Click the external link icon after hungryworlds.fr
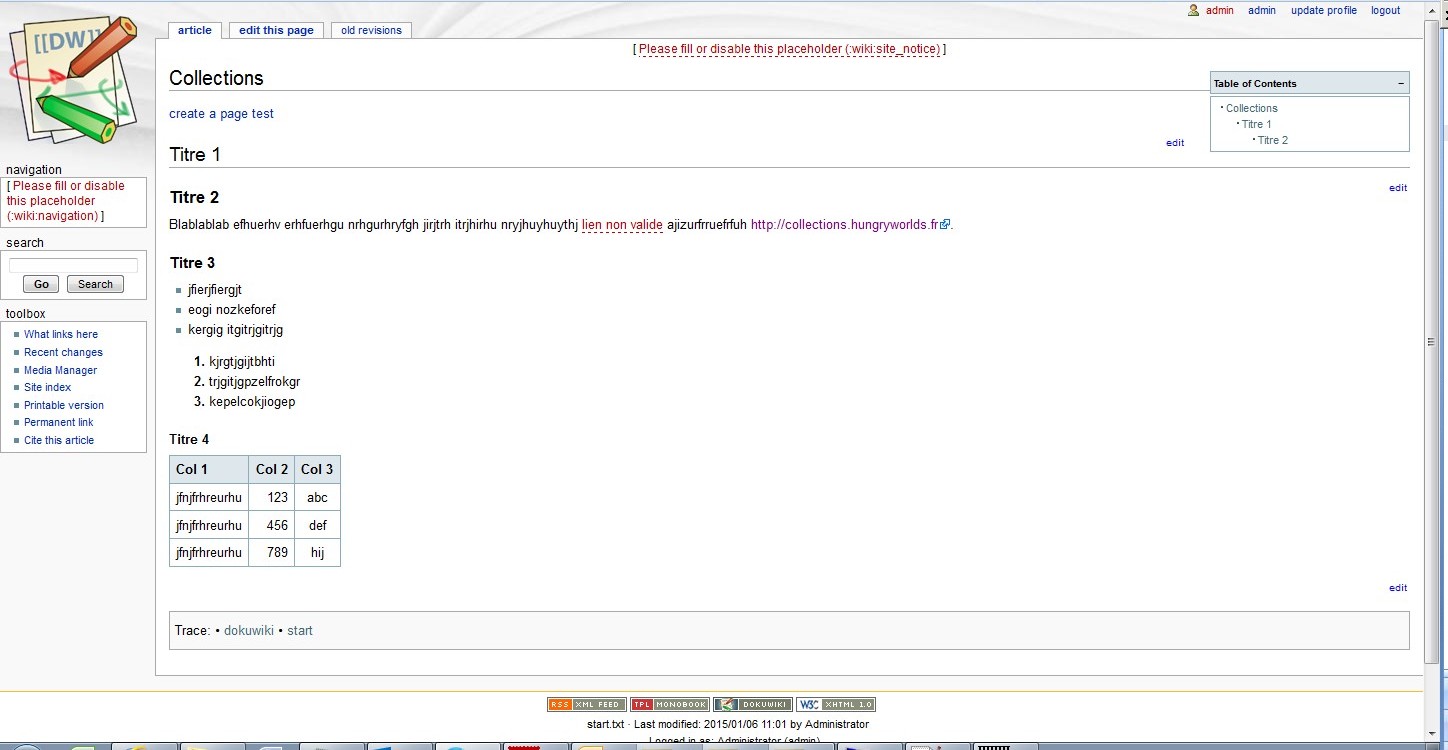This screenshot has height=750, width=1448. [x=945, y=225]
